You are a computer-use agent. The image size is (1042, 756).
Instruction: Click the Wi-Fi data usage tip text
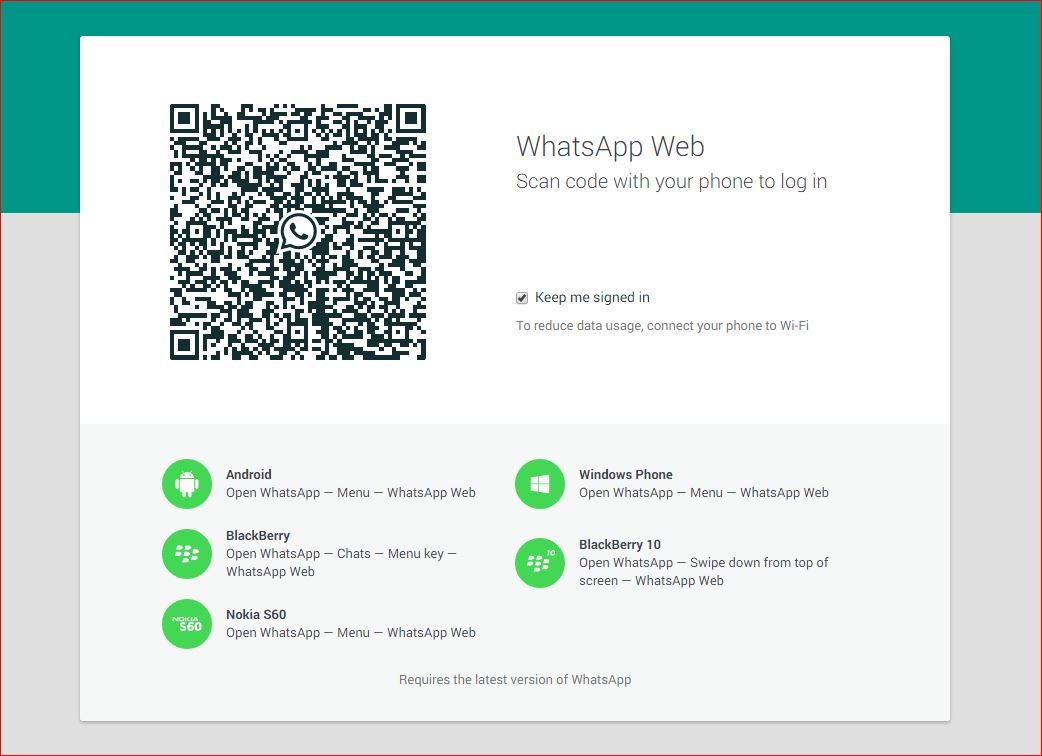tap(662, 325)
